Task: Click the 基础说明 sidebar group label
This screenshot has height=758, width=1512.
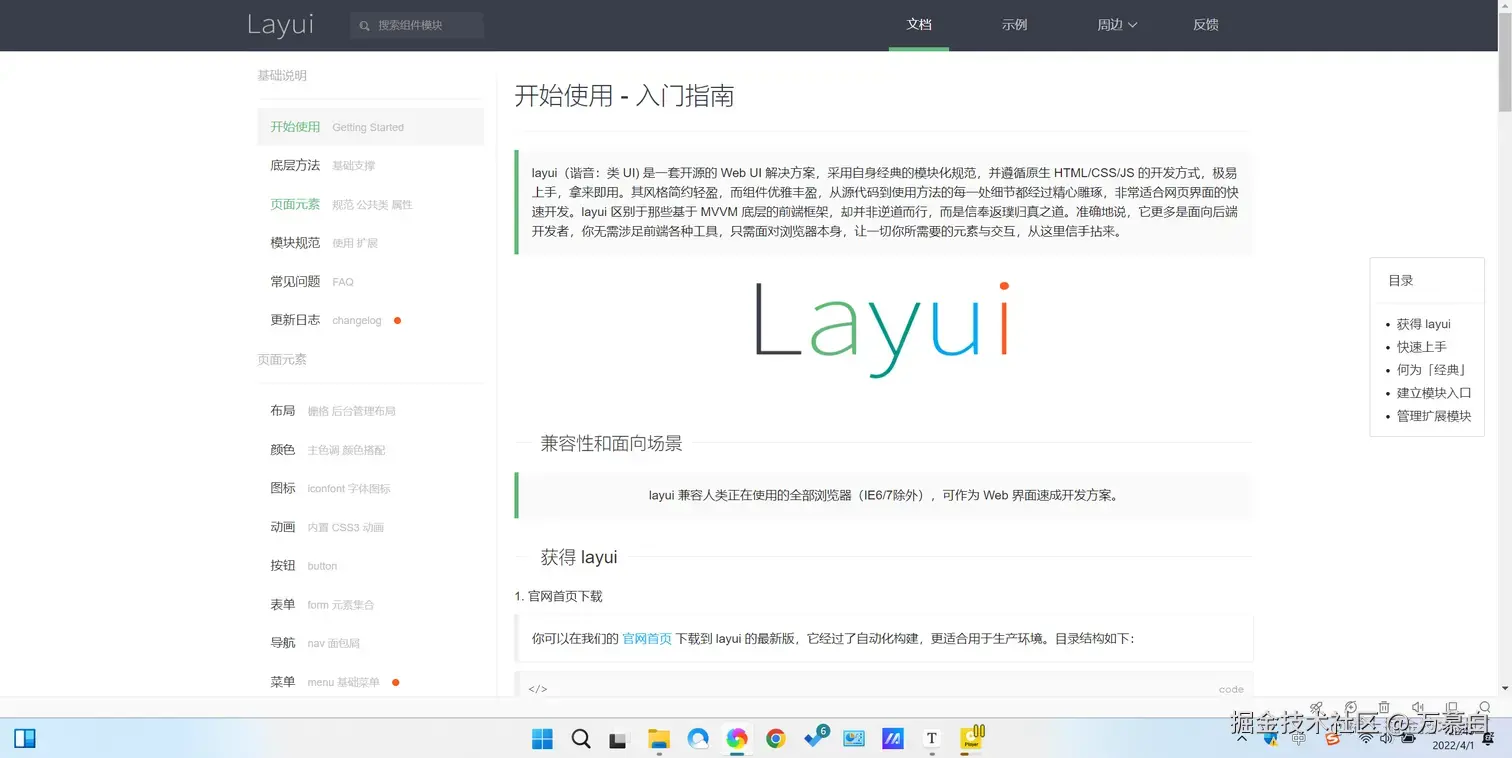Action: (282, 75)
